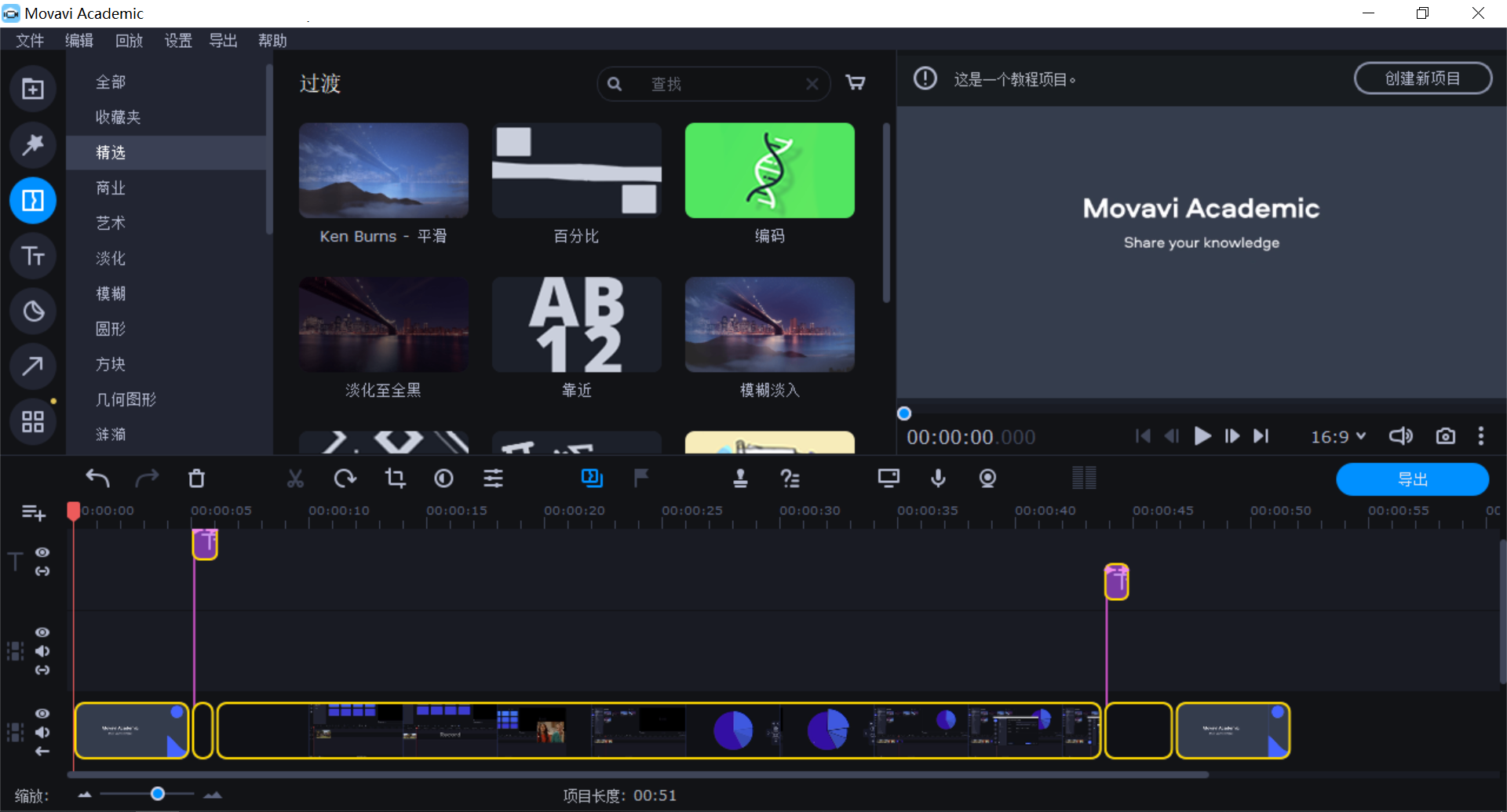Select the 模糊淡入 transition thumbnail

(770, 324)
